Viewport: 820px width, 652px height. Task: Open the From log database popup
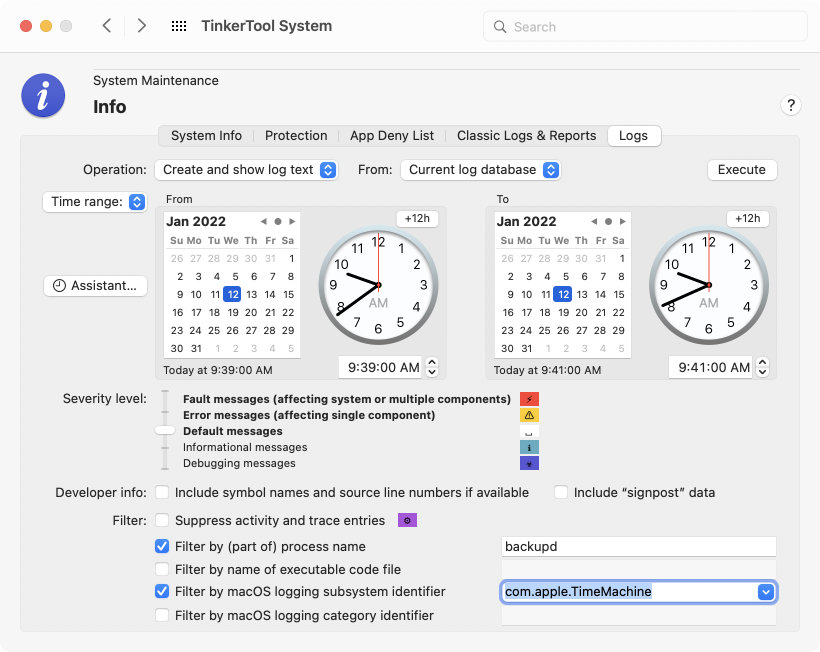coord(480,170)
